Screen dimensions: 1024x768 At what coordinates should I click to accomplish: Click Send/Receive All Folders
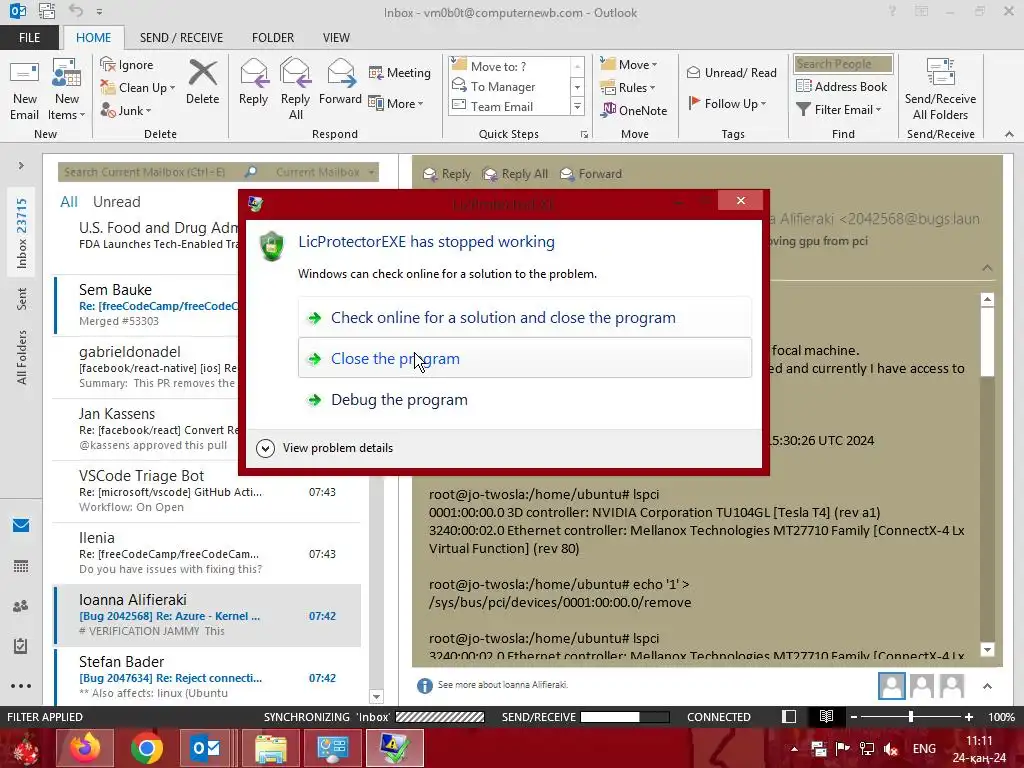(940, 90)
